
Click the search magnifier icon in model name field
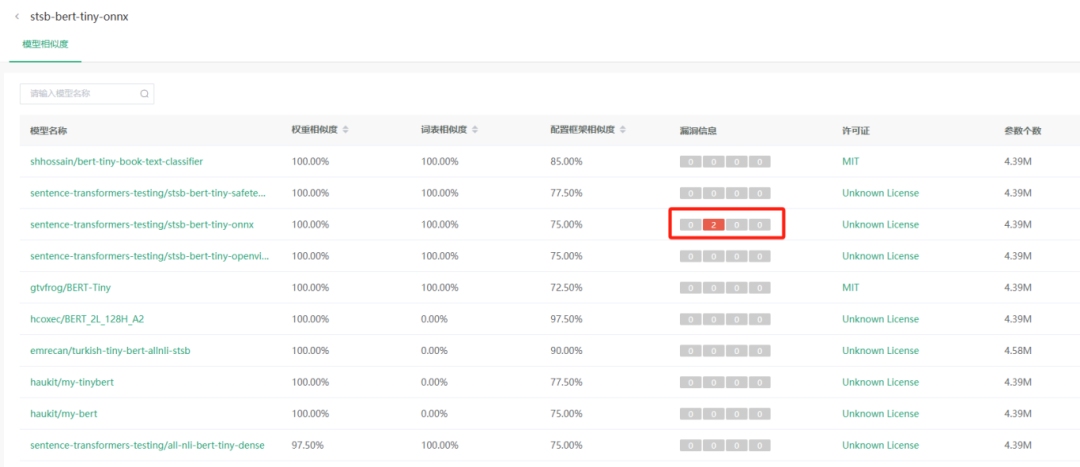[144, 94]
